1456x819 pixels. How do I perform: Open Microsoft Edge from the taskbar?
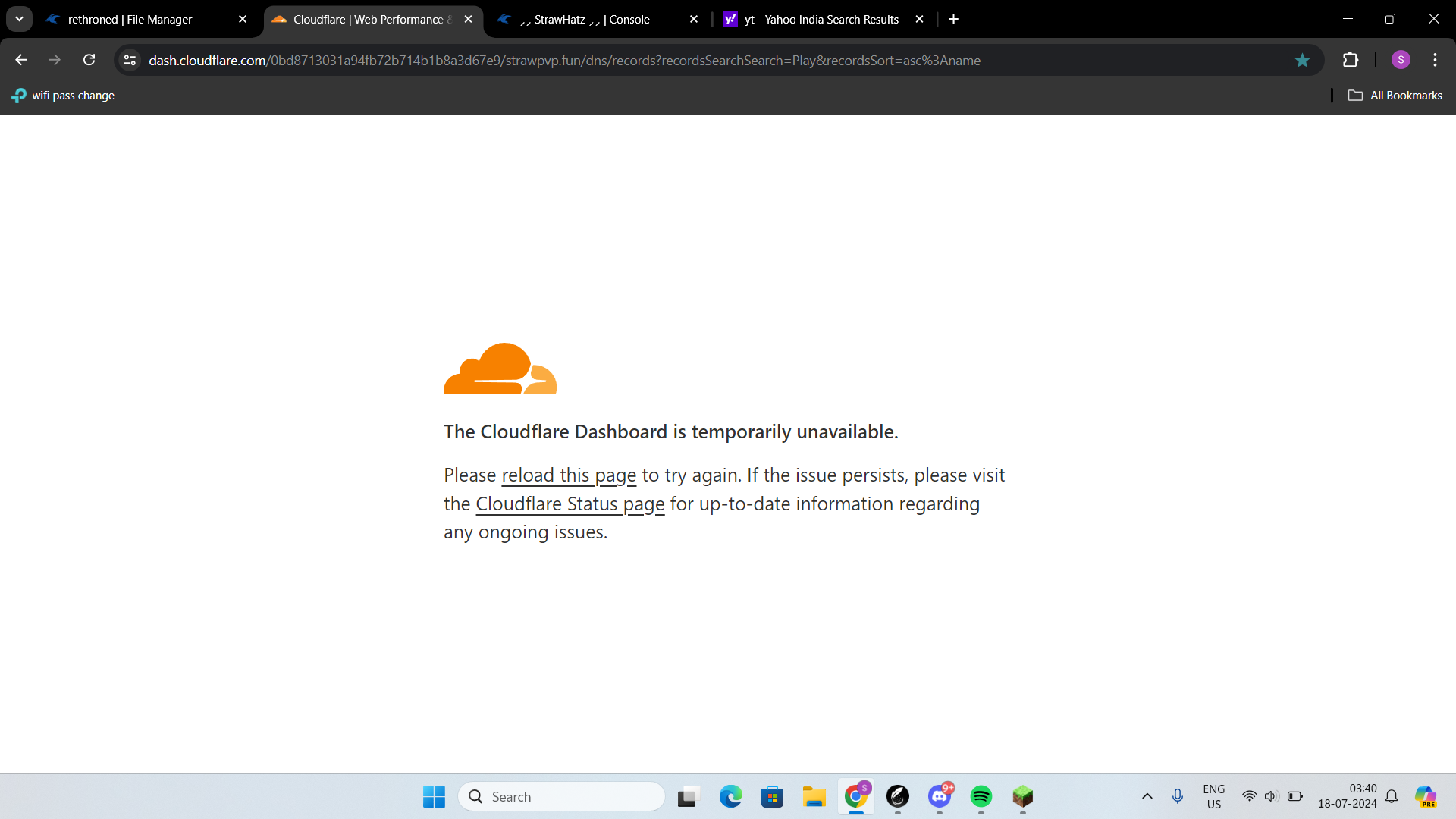730,796
